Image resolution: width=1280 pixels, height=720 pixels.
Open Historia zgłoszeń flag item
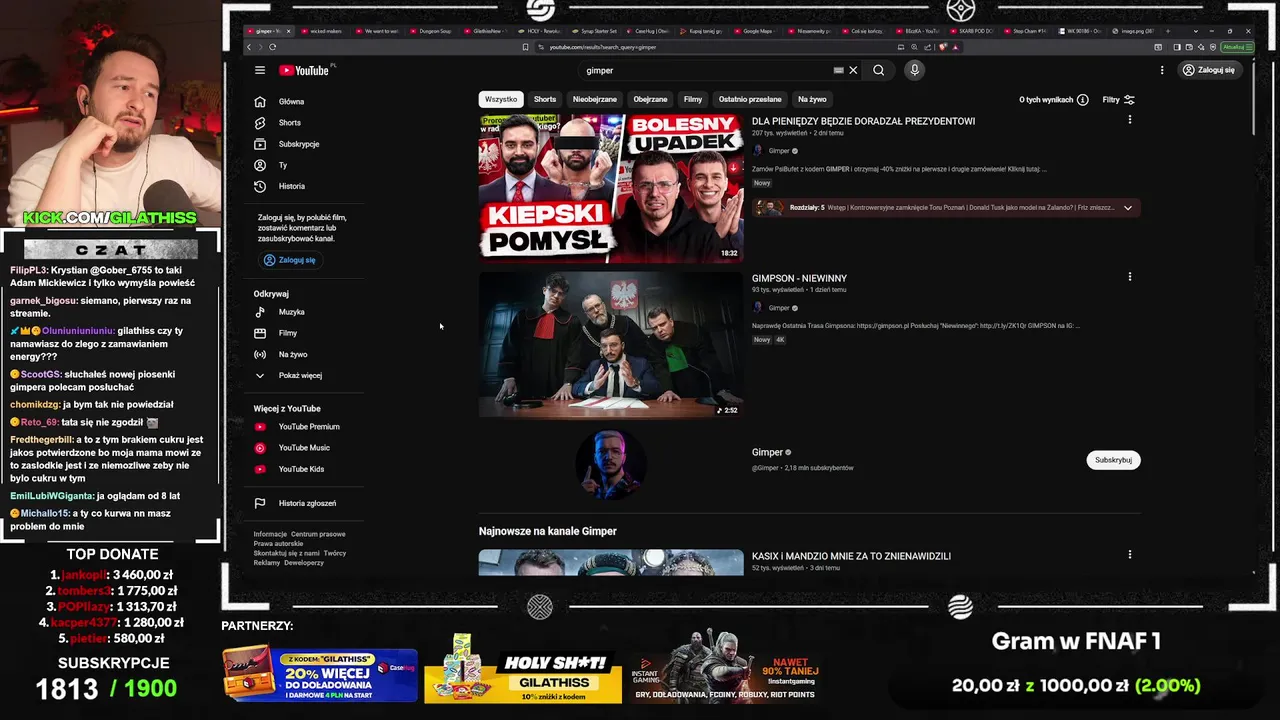[x=307, y=503]
